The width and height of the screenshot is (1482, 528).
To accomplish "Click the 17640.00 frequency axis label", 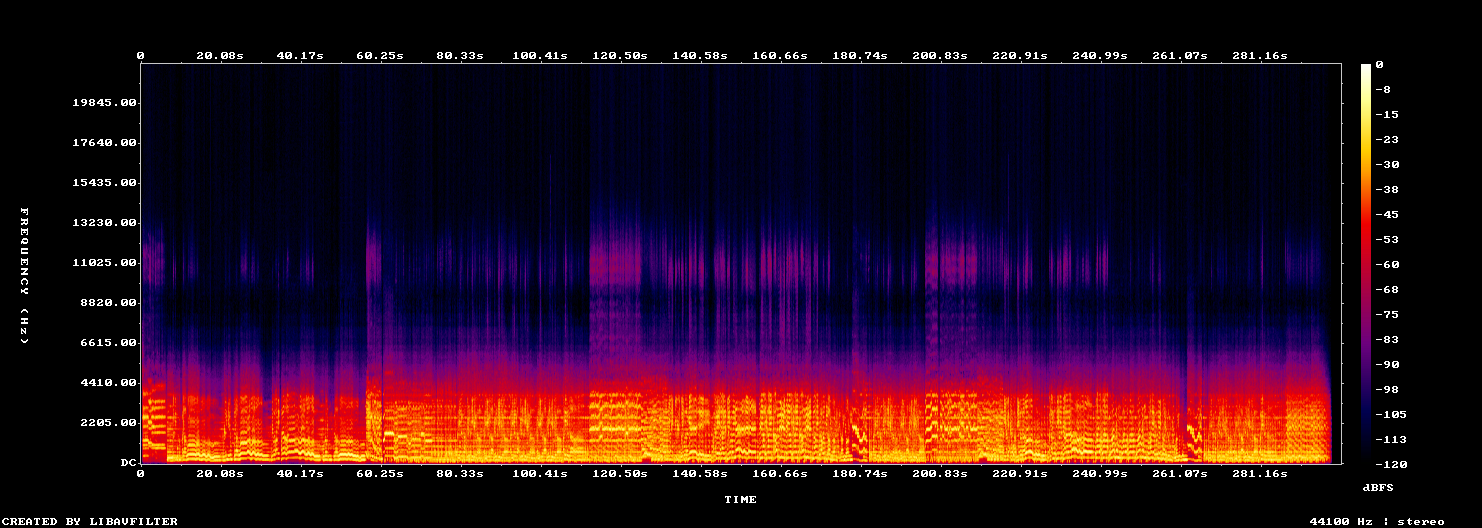I will click(105, 143).
